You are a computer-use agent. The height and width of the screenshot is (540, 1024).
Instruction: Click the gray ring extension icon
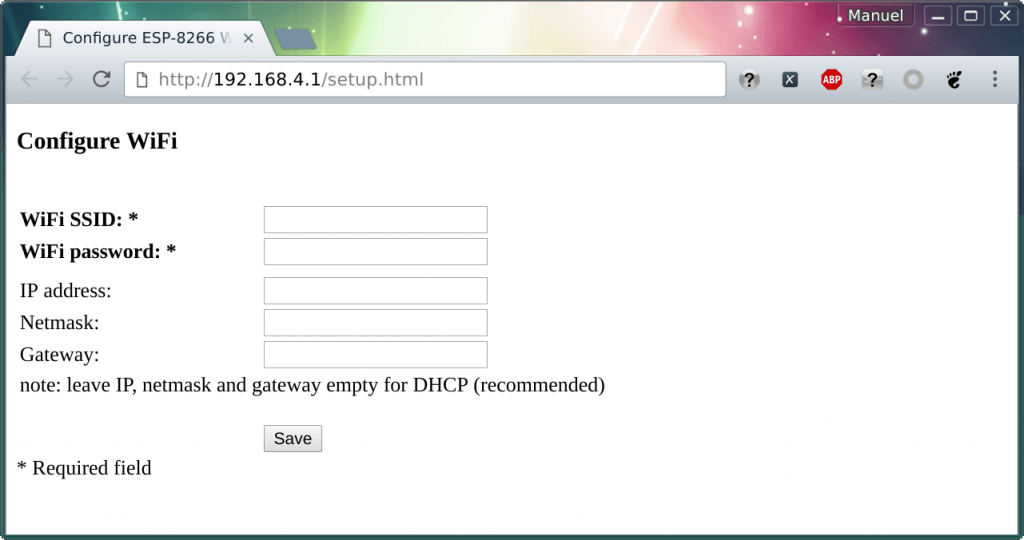(x=913, y=80)
